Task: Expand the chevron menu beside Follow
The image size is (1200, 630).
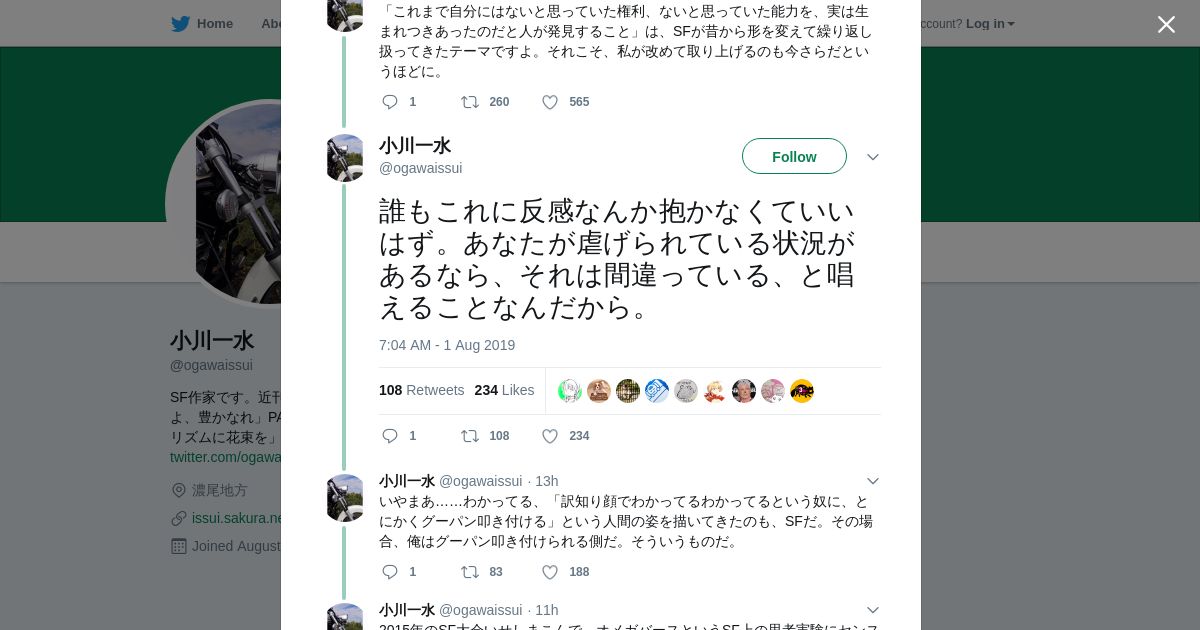Action: (872, 157)
